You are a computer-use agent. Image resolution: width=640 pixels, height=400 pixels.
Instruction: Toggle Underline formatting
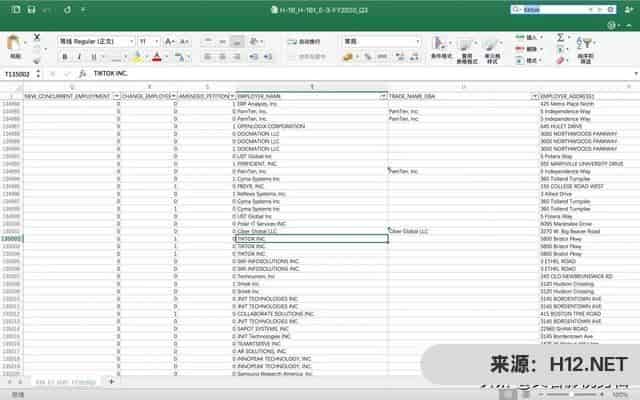94,57
